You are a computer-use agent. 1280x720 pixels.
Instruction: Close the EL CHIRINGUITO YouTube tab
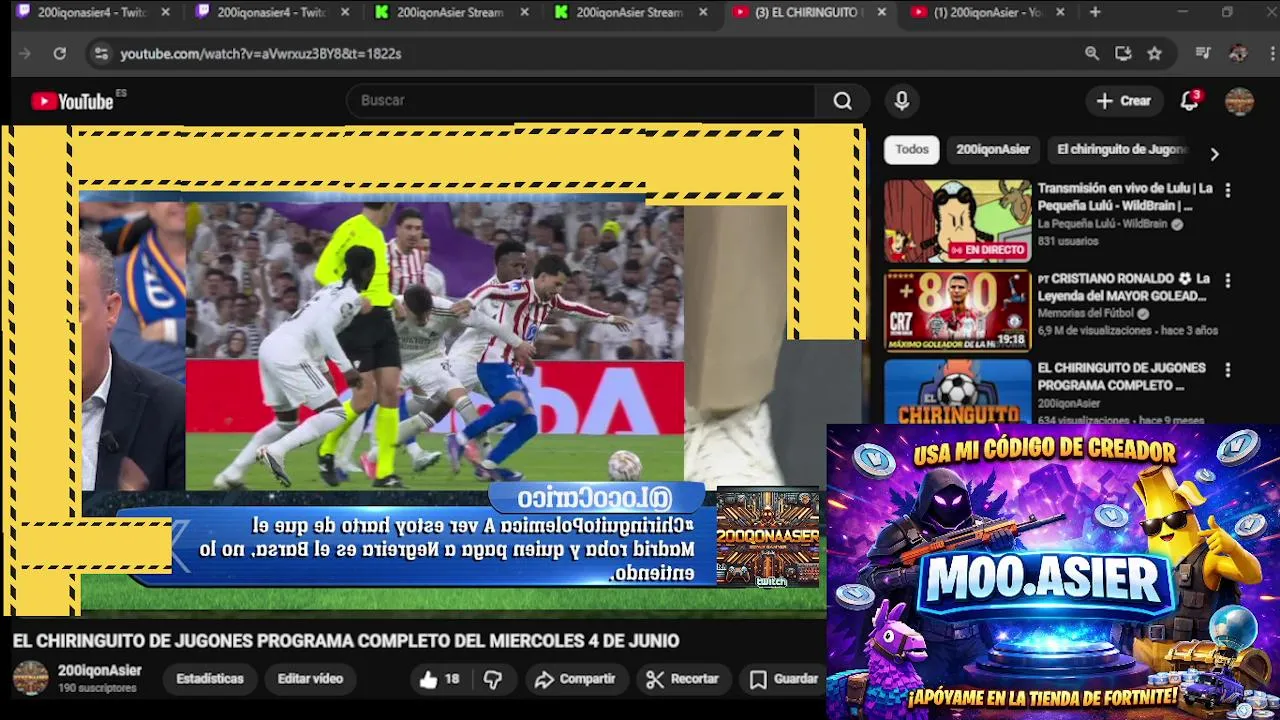[881, 12]
